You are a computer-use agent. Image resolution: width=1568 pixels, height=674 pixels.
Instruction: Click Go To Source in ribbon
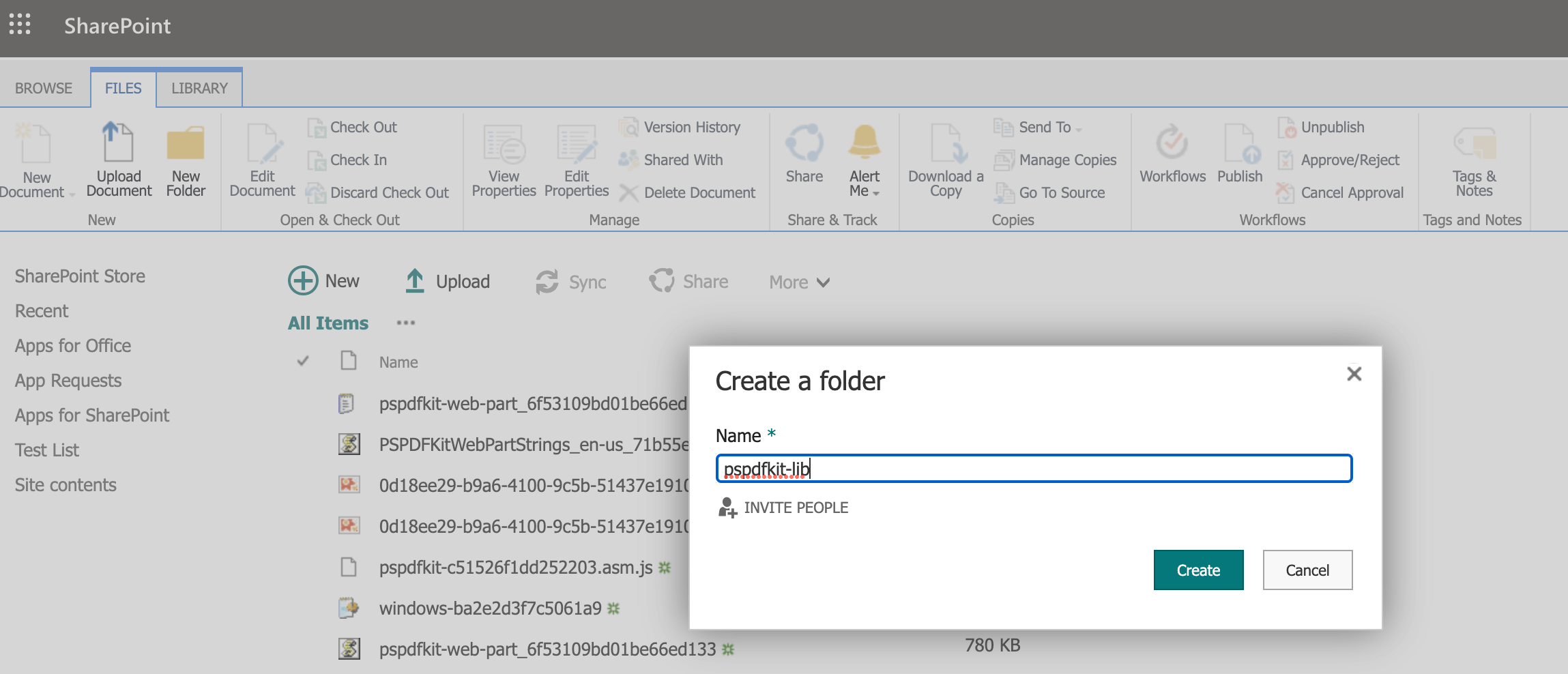[x=1049, y=193]
